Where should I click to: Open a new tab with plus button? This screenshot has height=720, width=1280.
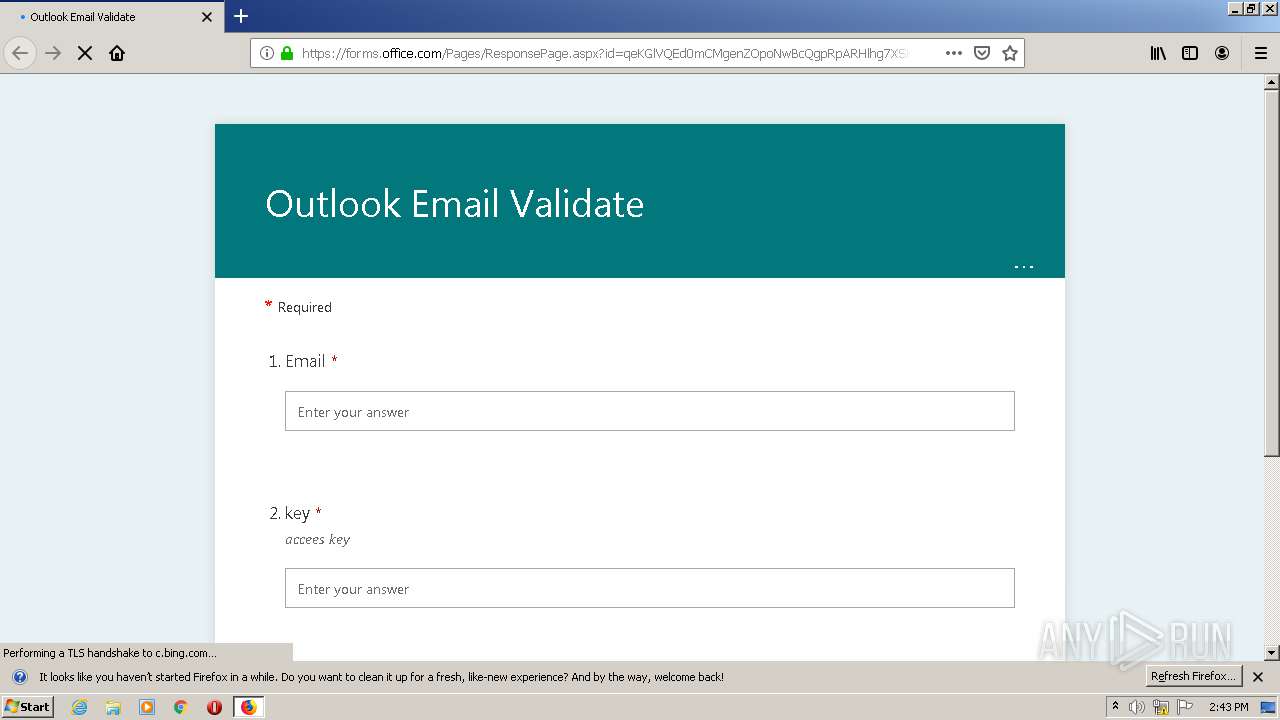[x=241, y=16]
